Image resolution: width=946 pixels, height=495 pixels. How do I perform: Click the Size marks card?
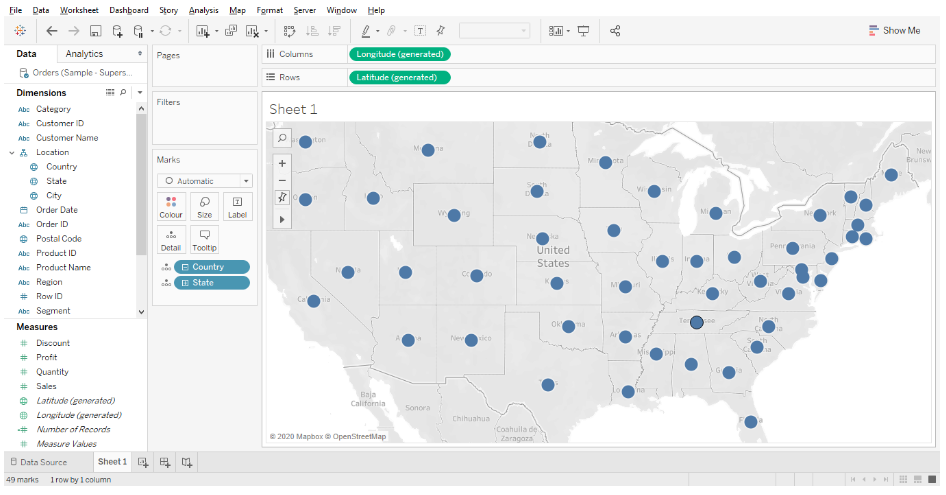[x=204, y=207]
